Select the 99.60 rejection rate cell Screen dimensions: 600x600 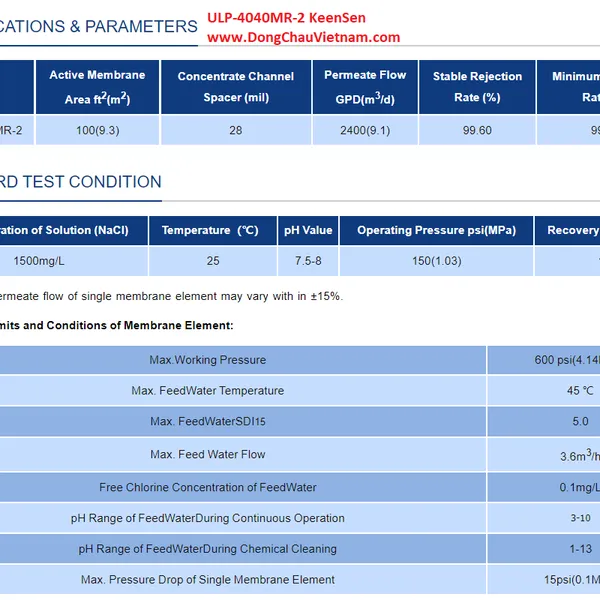pos(477,130)
